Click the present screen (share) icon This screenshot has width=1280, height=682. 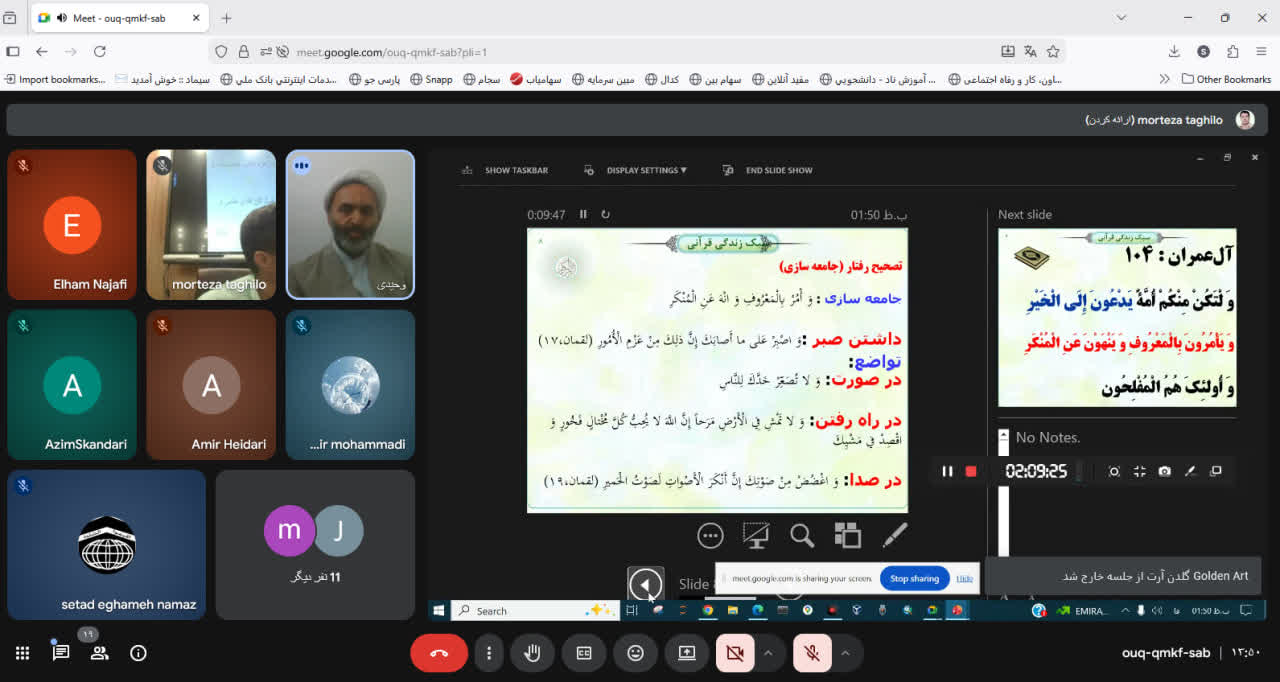point(687,653)
